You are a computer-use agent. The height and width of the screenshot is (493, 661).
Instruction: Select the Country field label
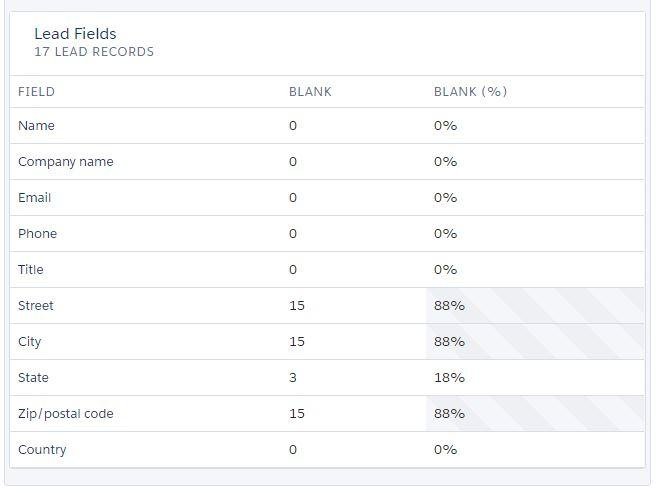42,450
